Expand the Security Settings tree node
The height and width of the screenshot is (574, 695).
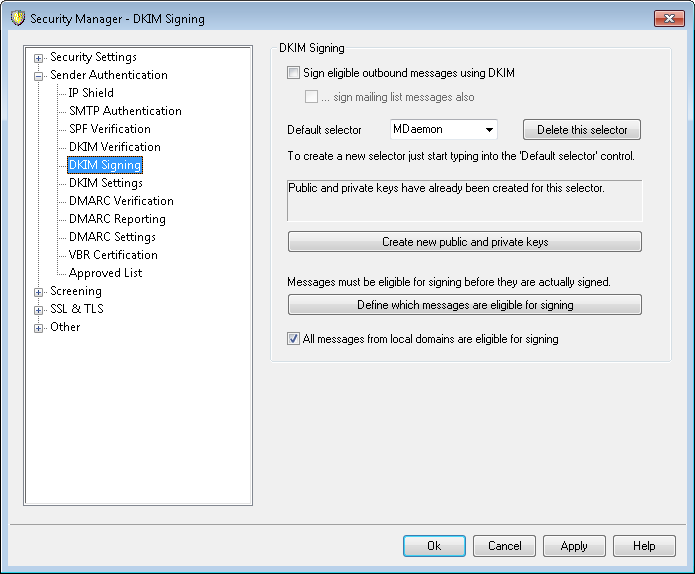39,58
